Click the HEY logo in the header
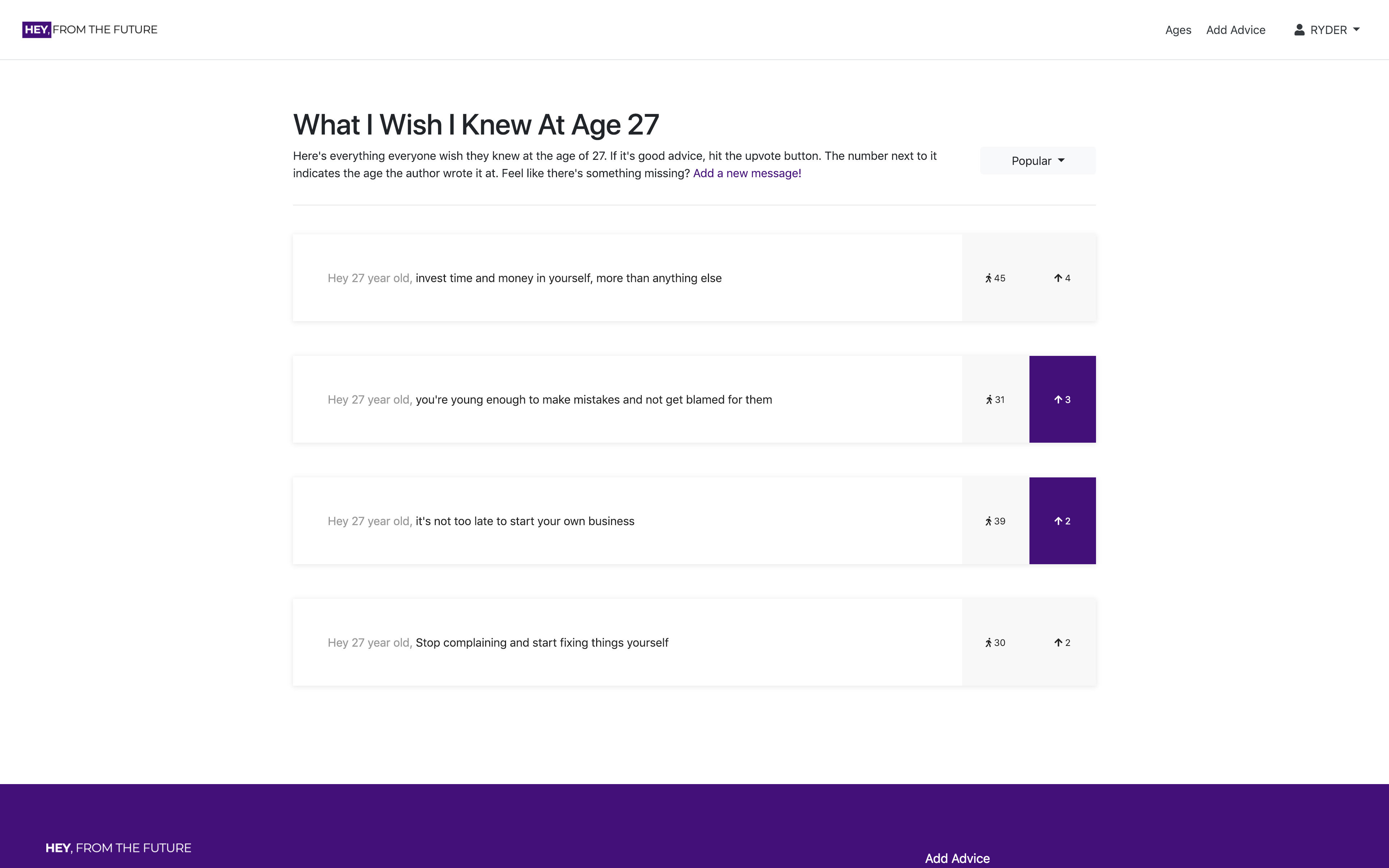 [x=36, y=29]
